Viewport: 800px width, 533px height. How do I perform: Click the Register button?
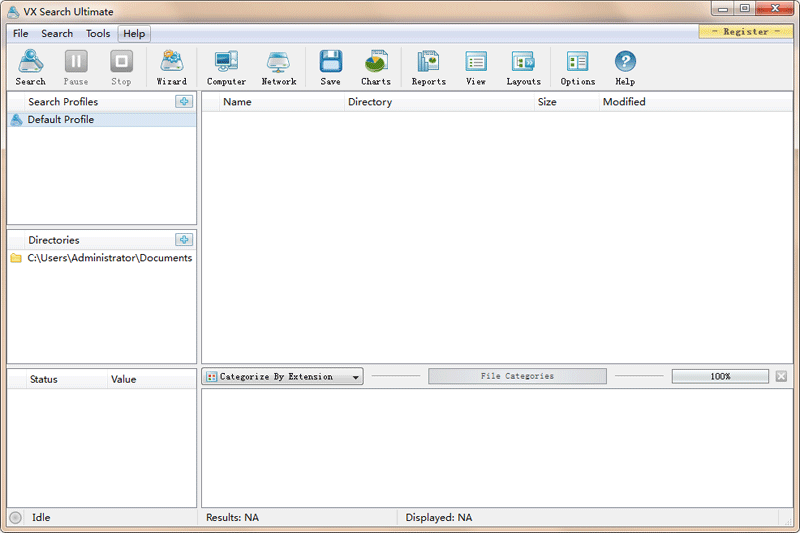[745, 31]
